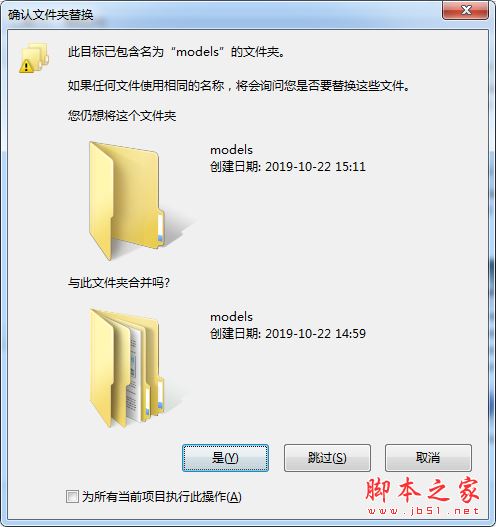Click the 如果任何文件使用相同的名称 message line
Image resolution: width=496 pixels, height=527 pixels.
(x=239, y=86)
